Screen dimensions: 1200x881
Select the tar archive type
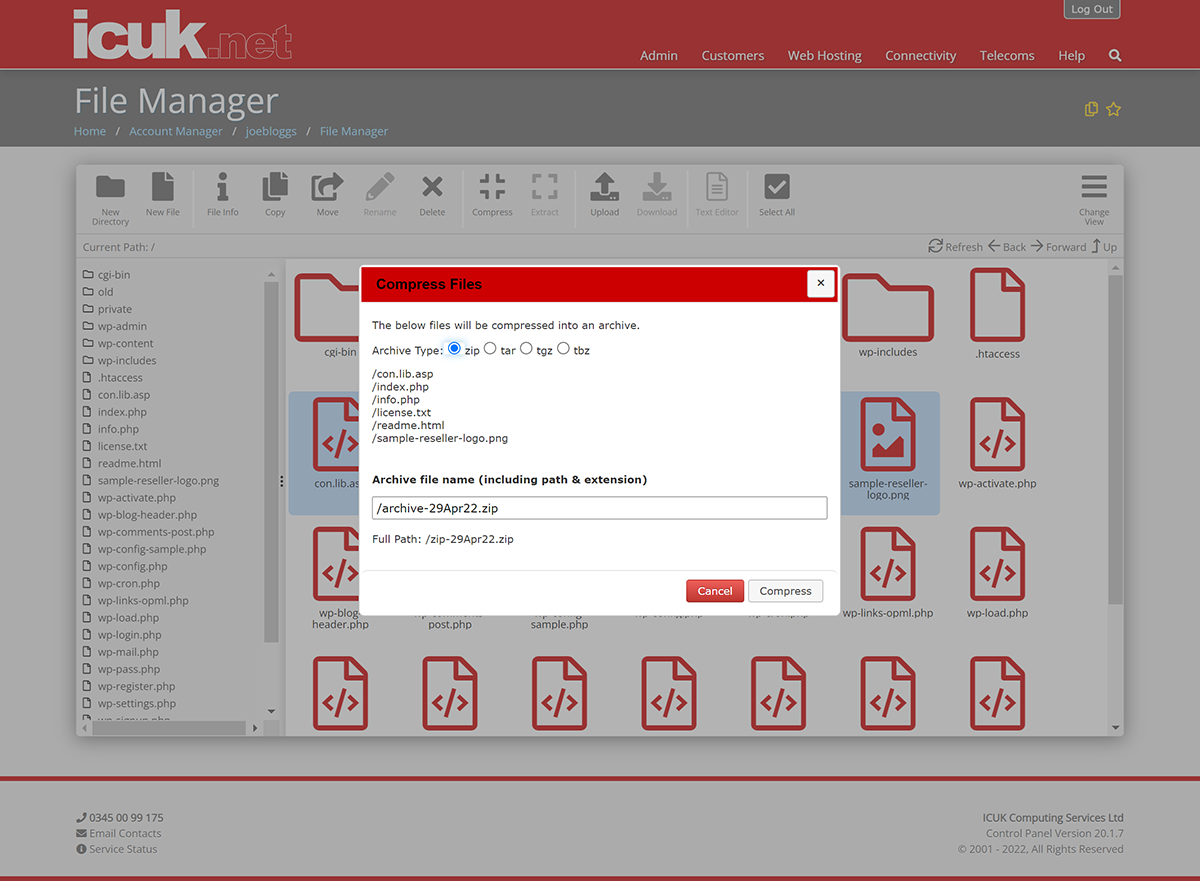pos(490,349)
